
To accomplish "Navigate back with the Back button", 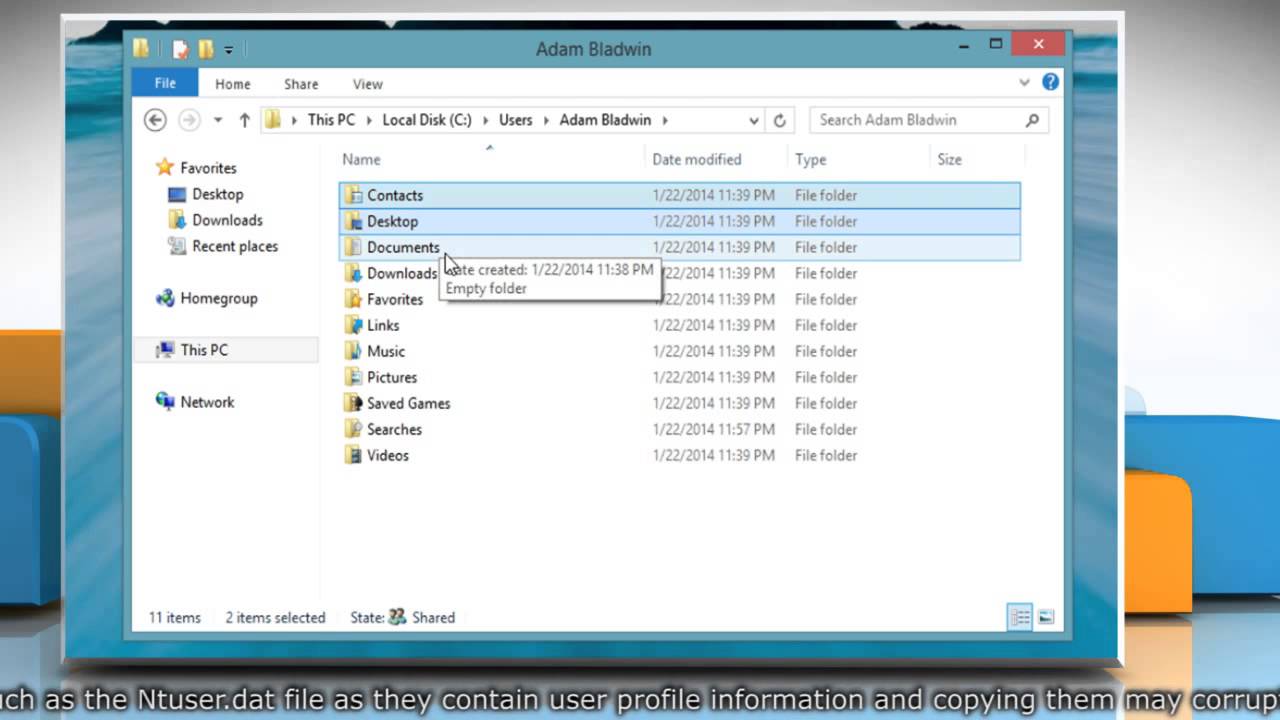I will [x=154, y=119].
